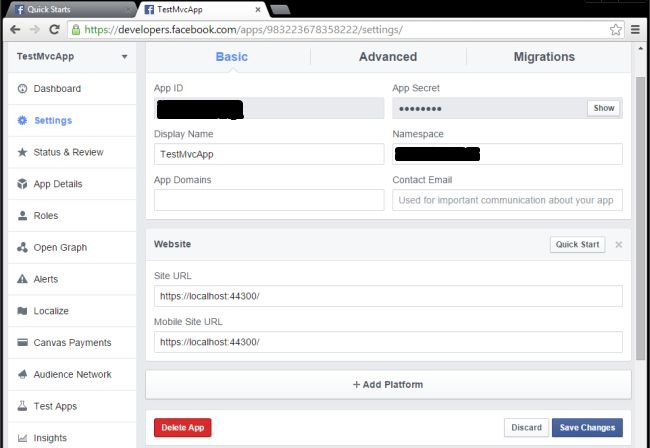This screenshot has width=650, height=448.
Task: Discard the settings changes
Action: 526,427
